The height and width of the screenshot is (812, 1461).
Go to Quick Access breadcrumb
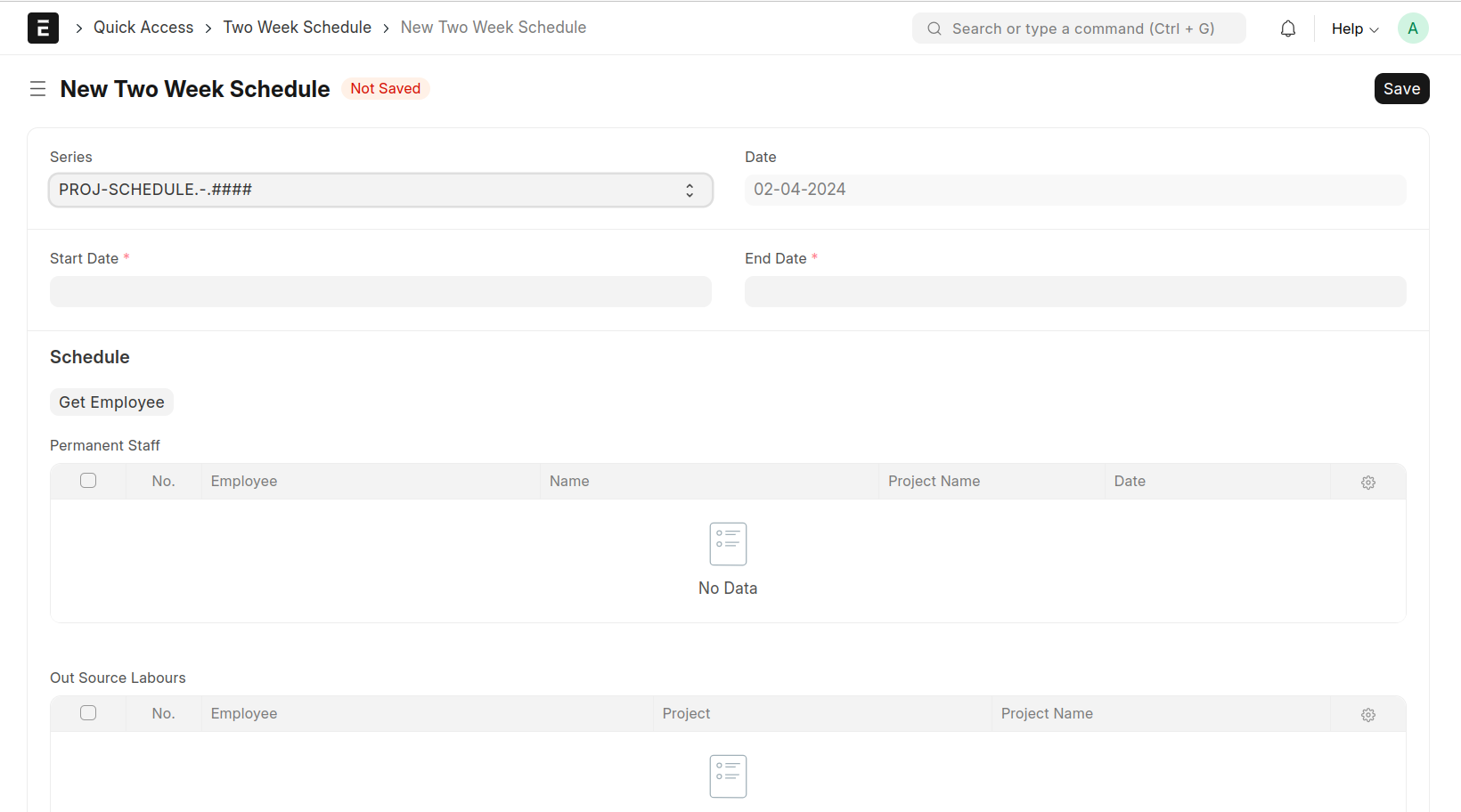[143, 28]
